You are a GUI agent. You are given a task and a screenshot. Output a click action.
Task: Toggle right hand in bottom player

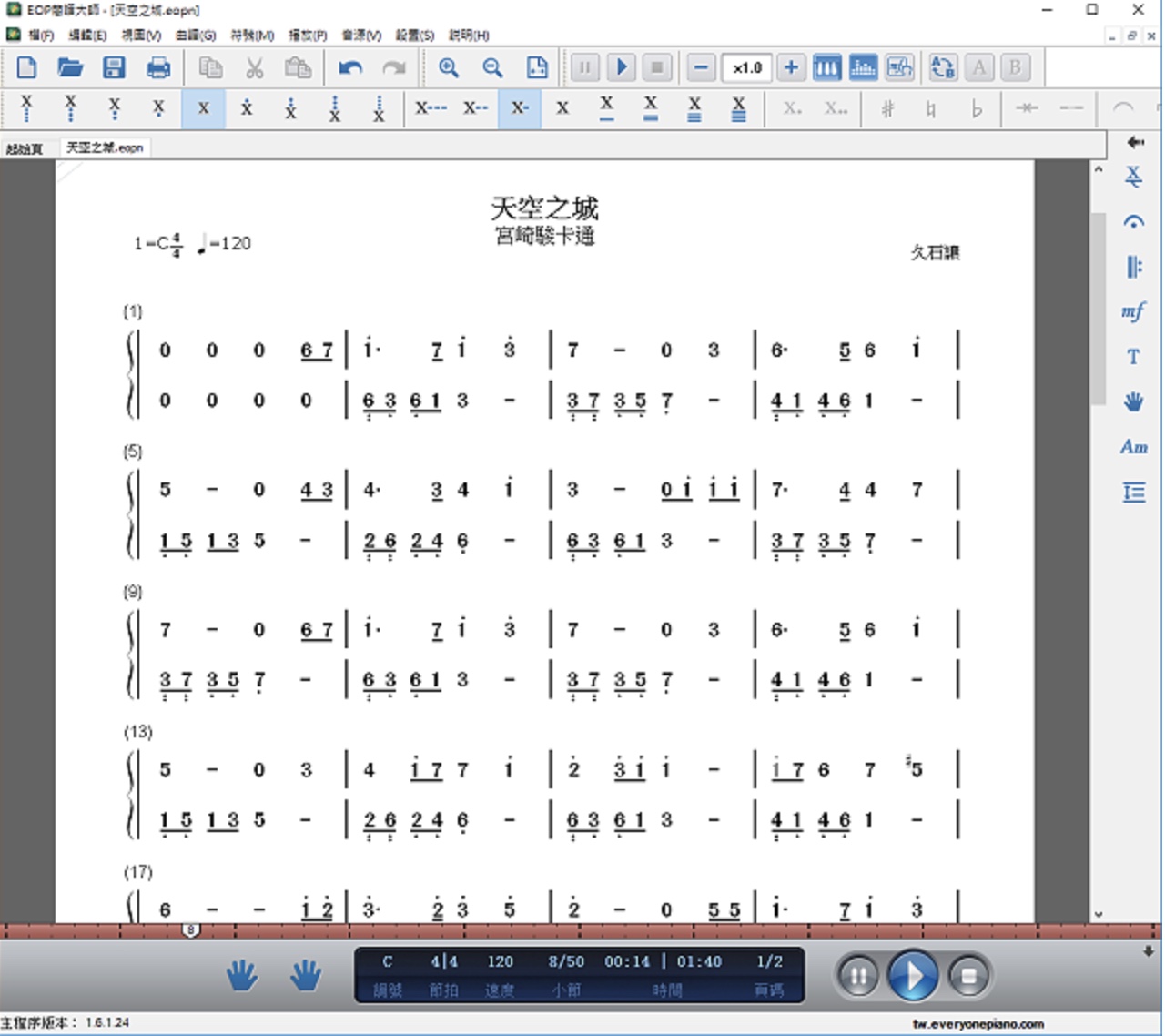tap(306, 976)
